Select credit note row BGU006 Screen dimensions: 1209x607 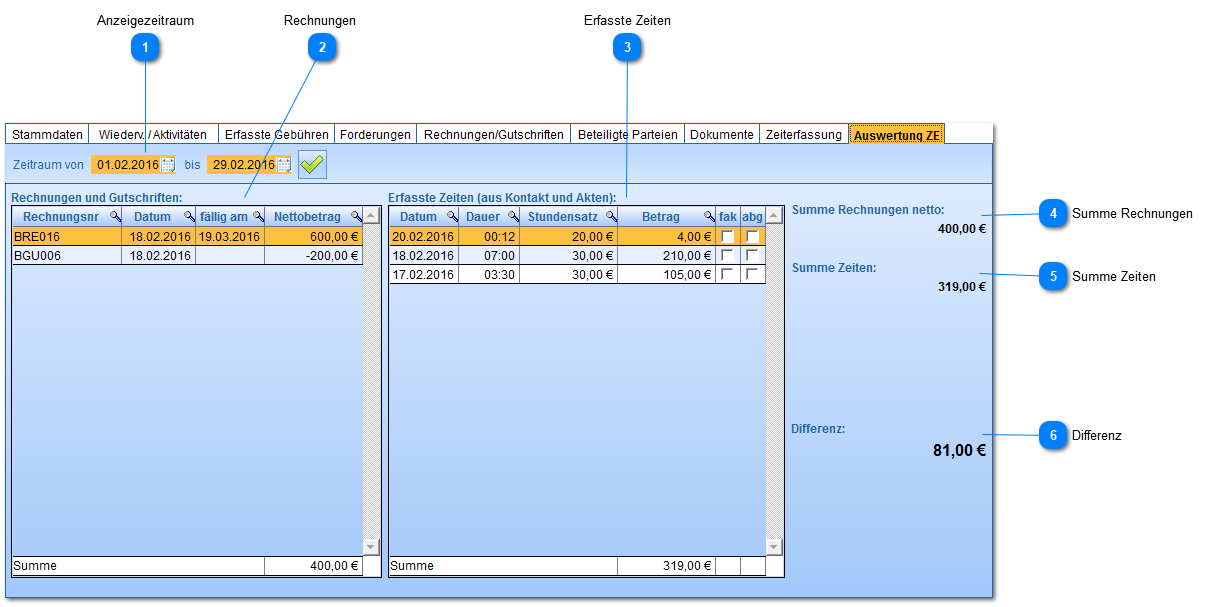tap(187, 255)
